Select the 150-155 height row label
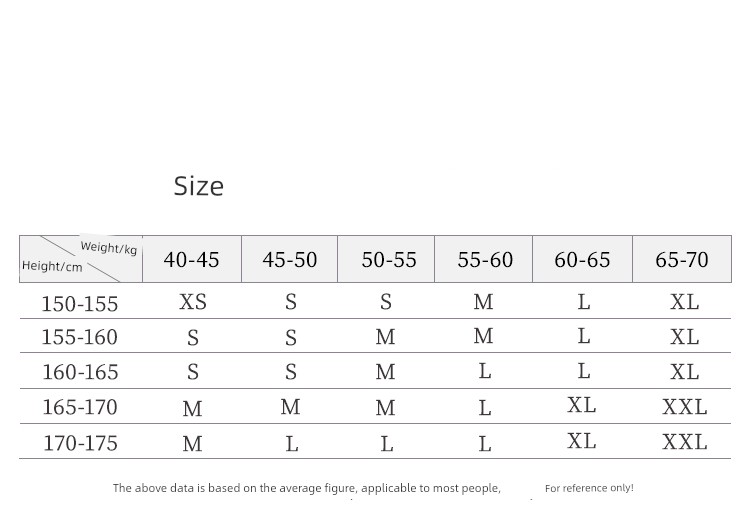Viewport: 750px width, 526px height. (x=79, y=304)
